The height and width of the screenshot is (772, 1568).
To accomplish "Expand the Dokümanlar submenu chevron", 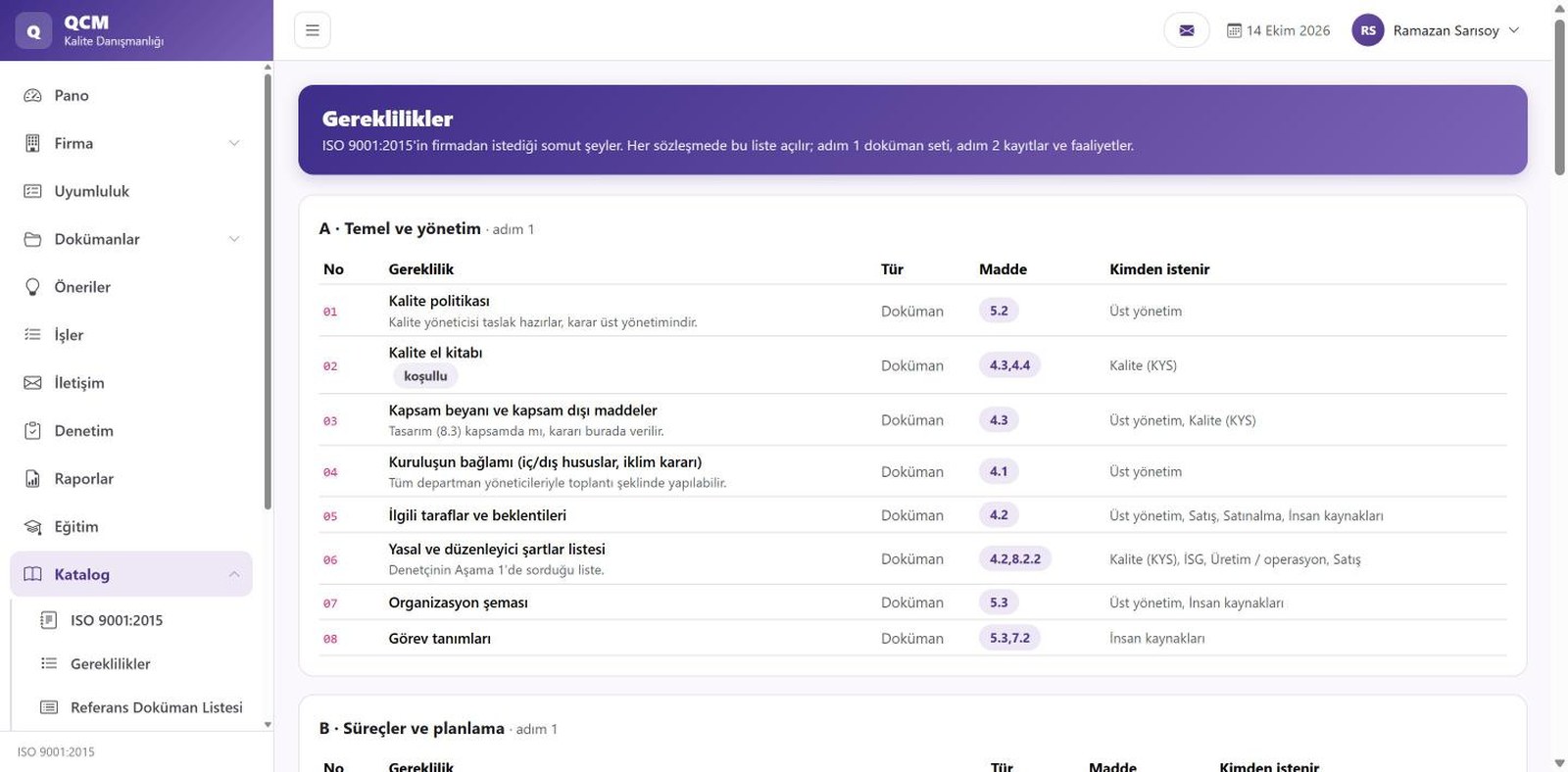I will pos(234,239).
